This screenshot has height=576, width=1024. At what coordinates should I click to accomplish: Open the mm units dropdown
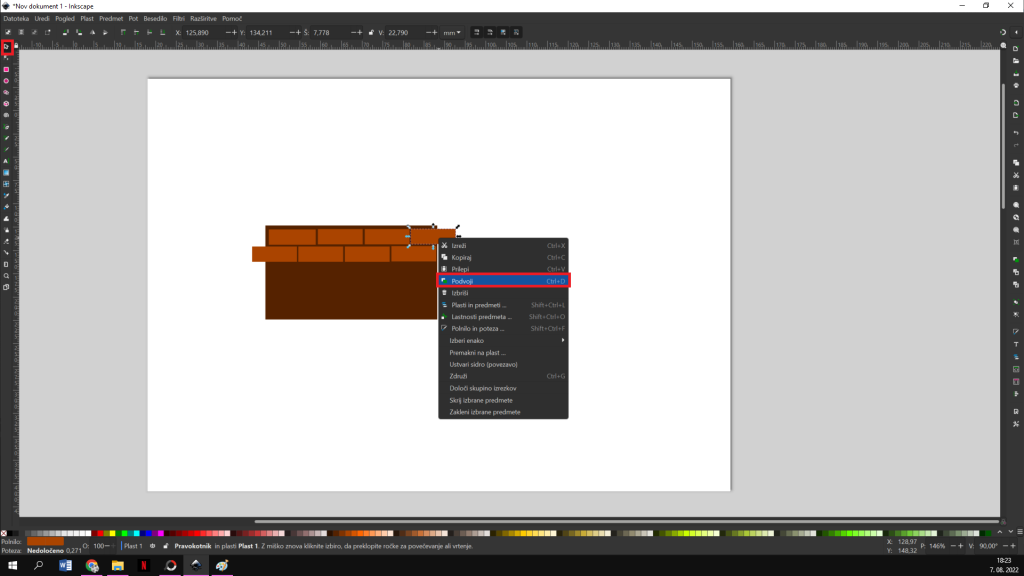[x=452, y=32]
